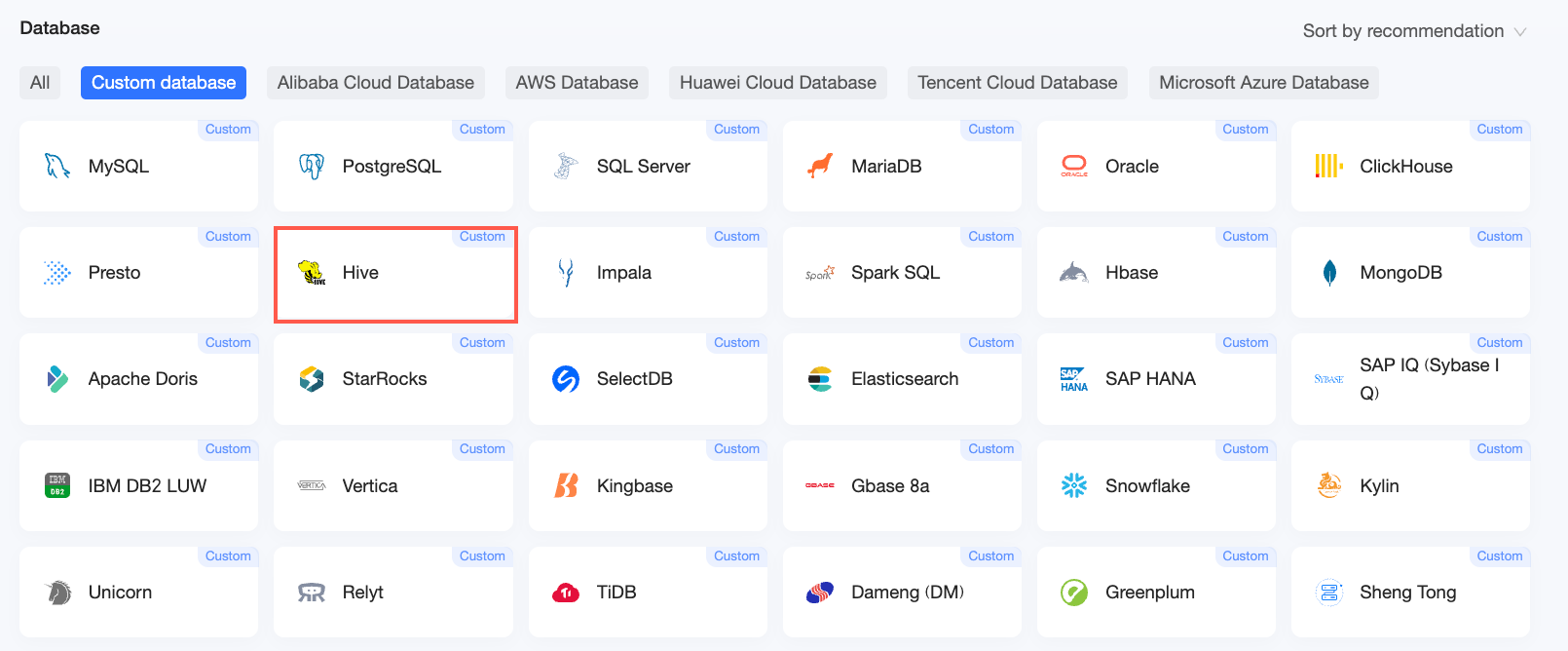Click the MySQL dolphin icon

coord(57,166)
